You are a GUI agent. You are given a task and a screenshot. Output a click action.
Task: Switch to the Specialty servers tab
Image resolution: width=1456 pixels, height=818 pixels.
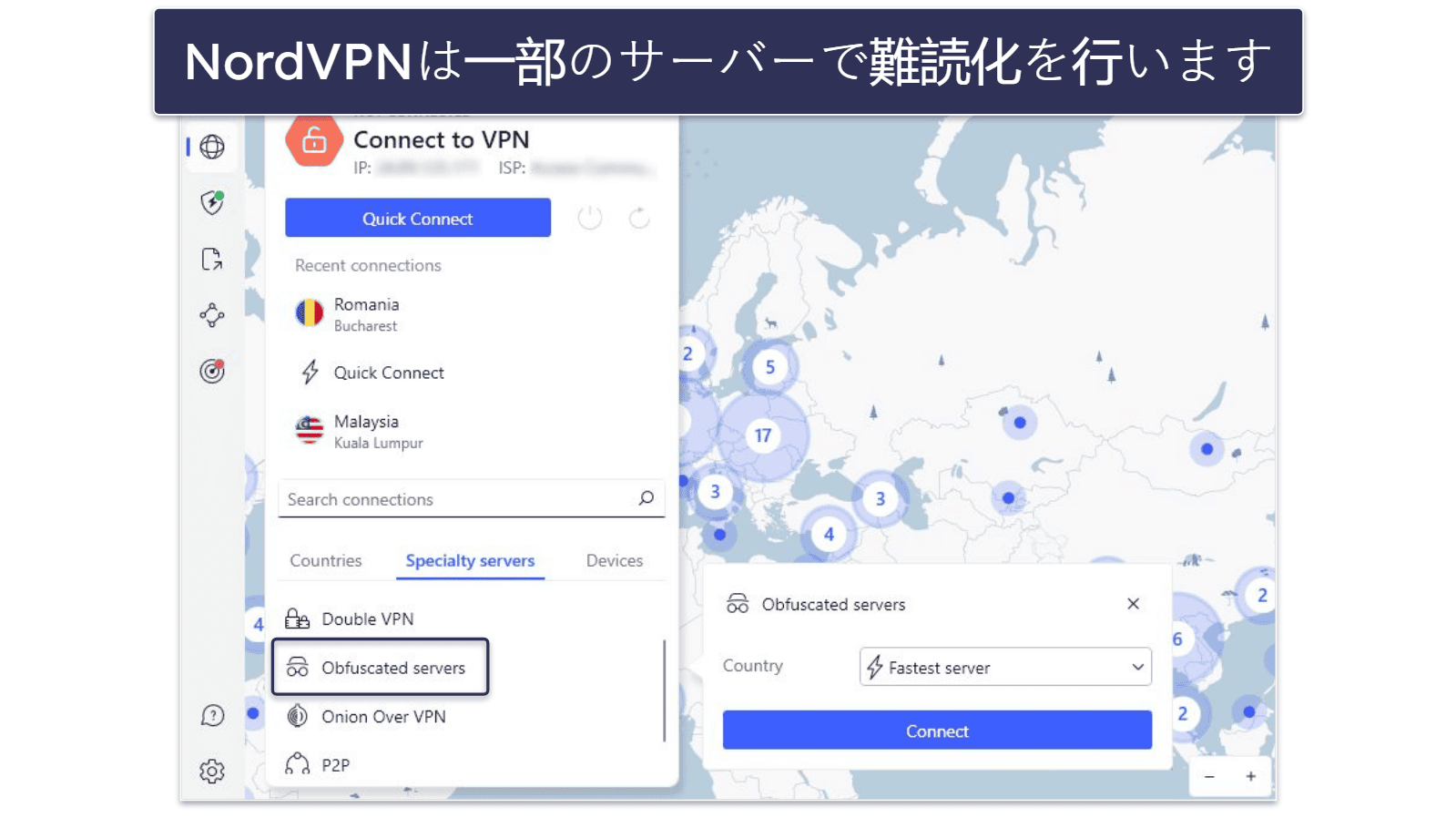click(470, 560)
